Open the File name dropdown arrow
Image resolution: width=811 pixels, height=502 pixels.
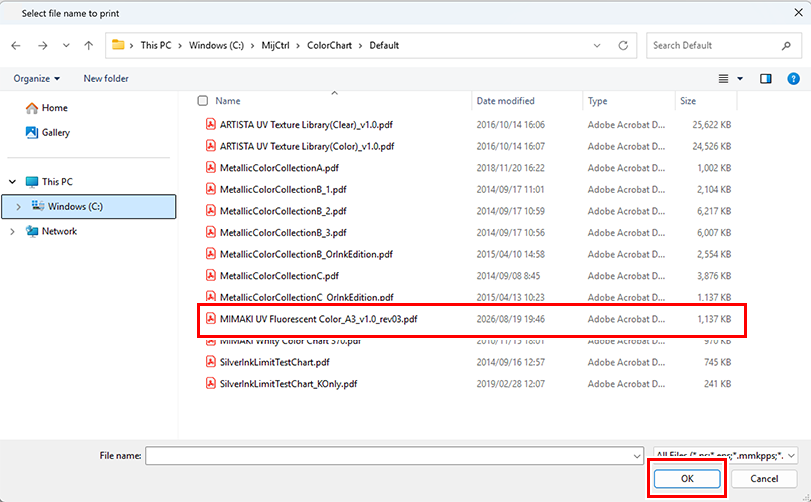(x=637, y=456)
